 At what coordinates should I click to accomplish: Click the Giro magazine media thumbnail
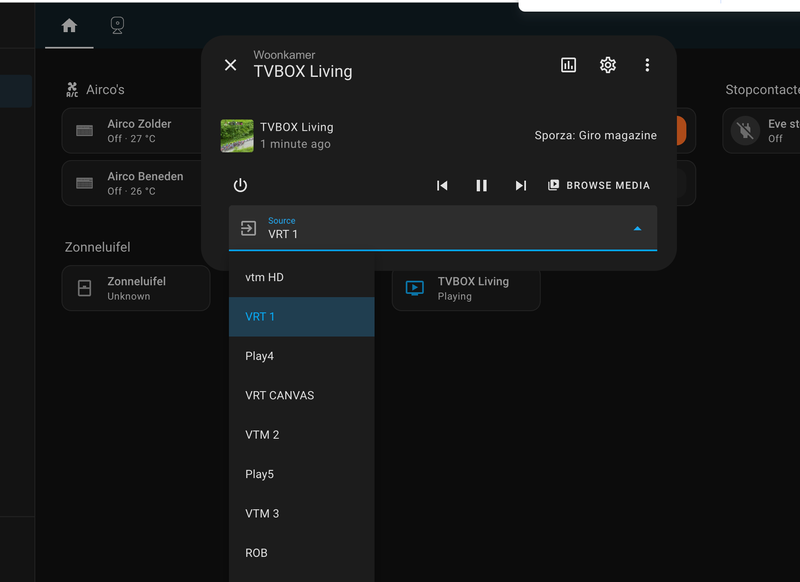click(x=237, y=136)
